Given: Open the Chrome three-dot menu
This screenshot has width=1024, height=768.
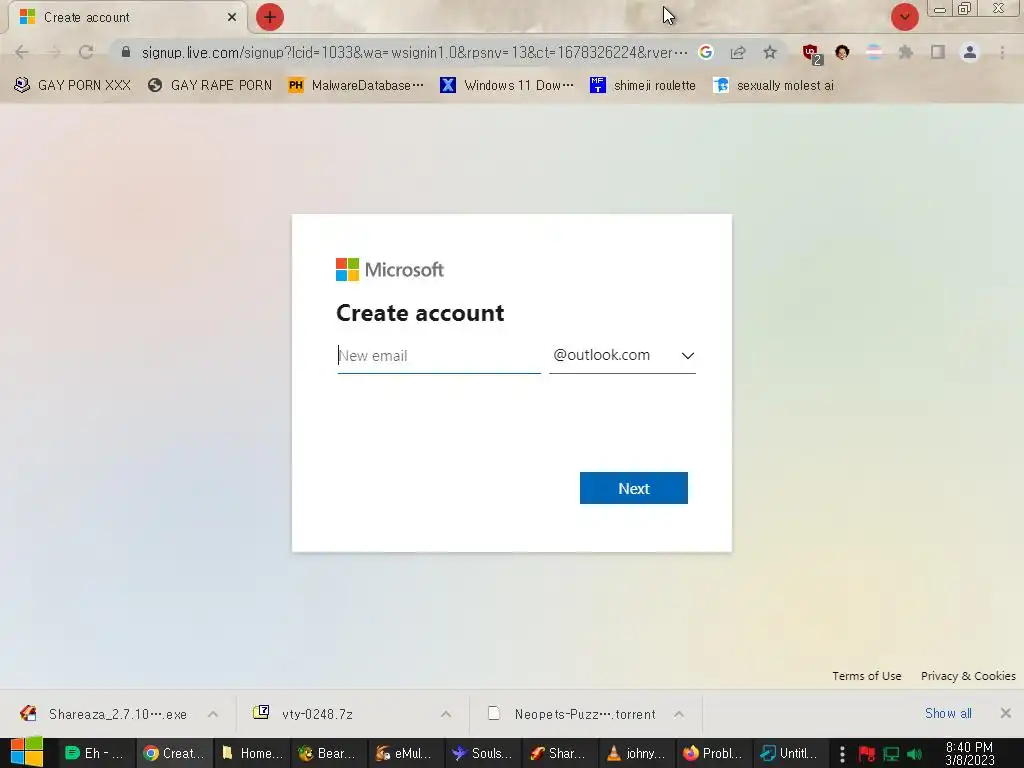Looking at the screenshot, I should pos(1002,52).
